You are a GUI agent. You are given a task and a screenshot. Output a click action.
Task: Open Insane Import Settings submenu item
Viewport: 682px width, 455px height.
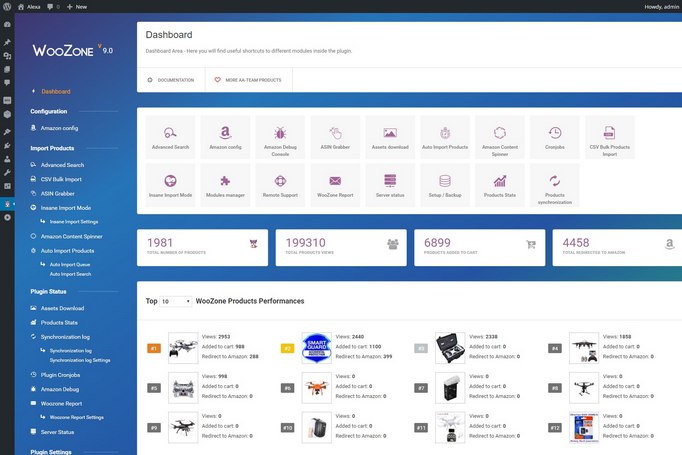tap(74, 222)
